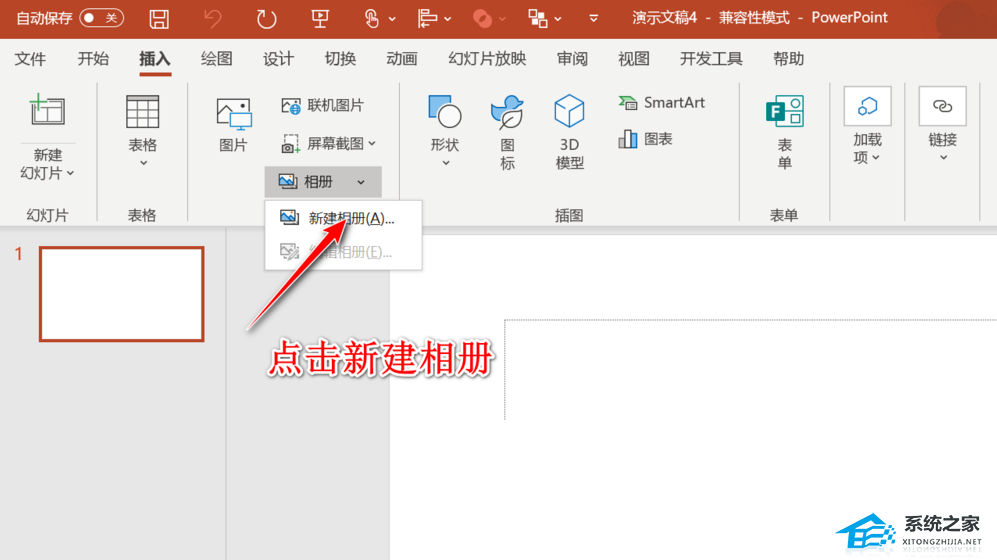
Task: Click the Redo arrow icon
Action: 266,18
